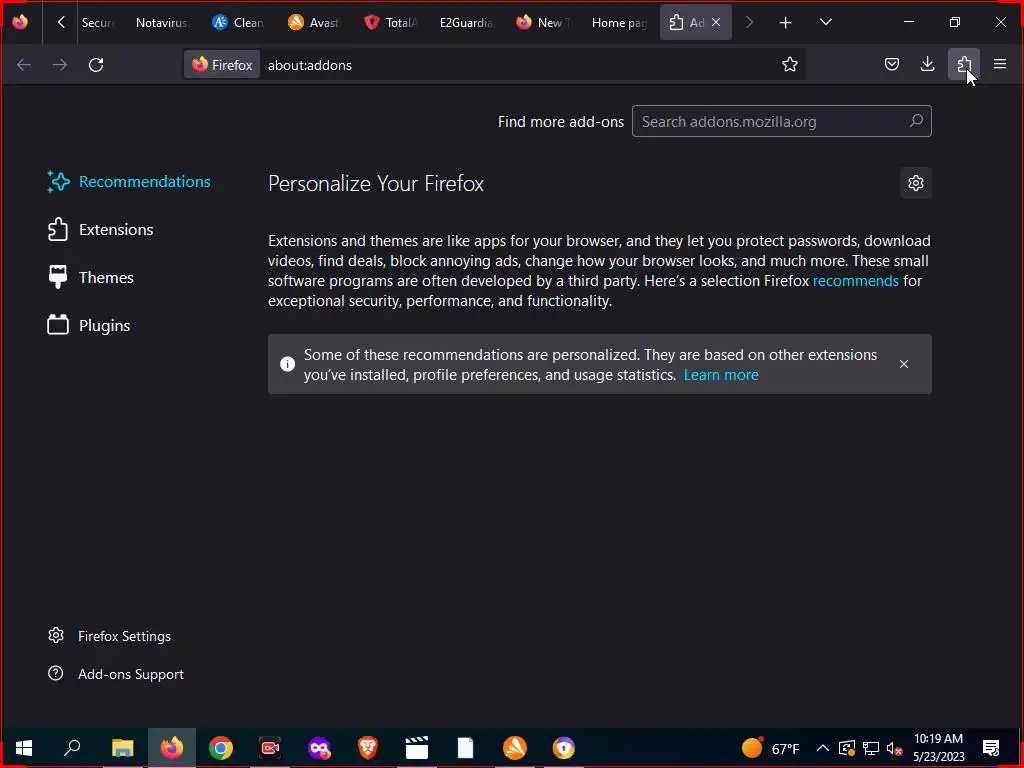Close the Add-ons Manager tab

[x=716, y=22]
